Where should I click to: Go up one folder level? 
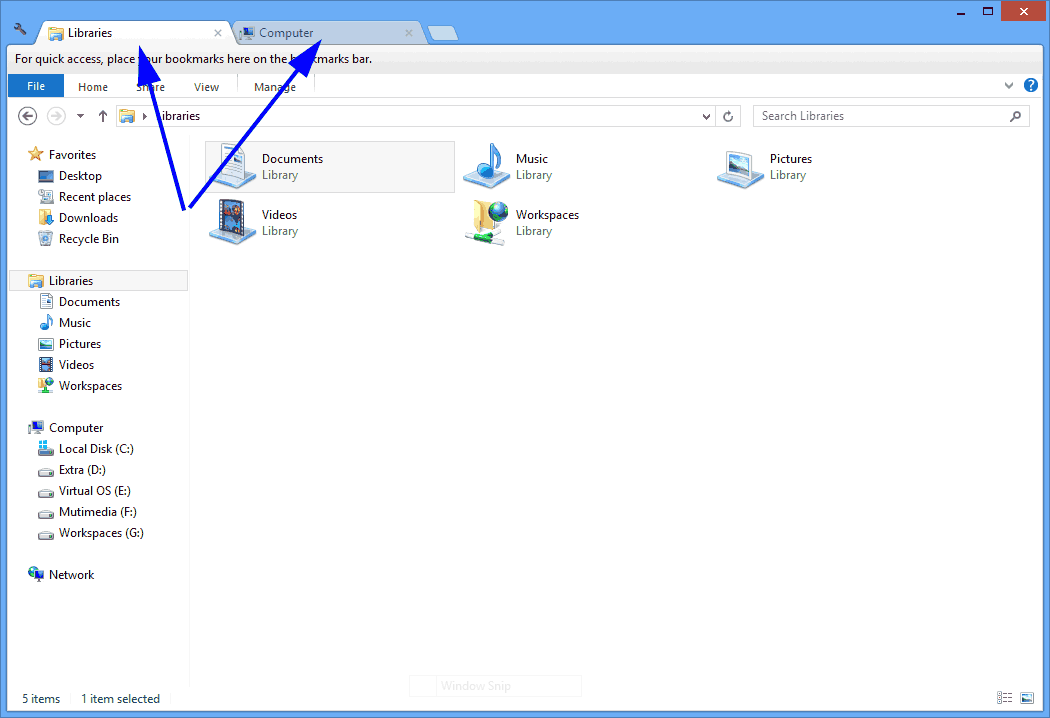click(102, 116)
